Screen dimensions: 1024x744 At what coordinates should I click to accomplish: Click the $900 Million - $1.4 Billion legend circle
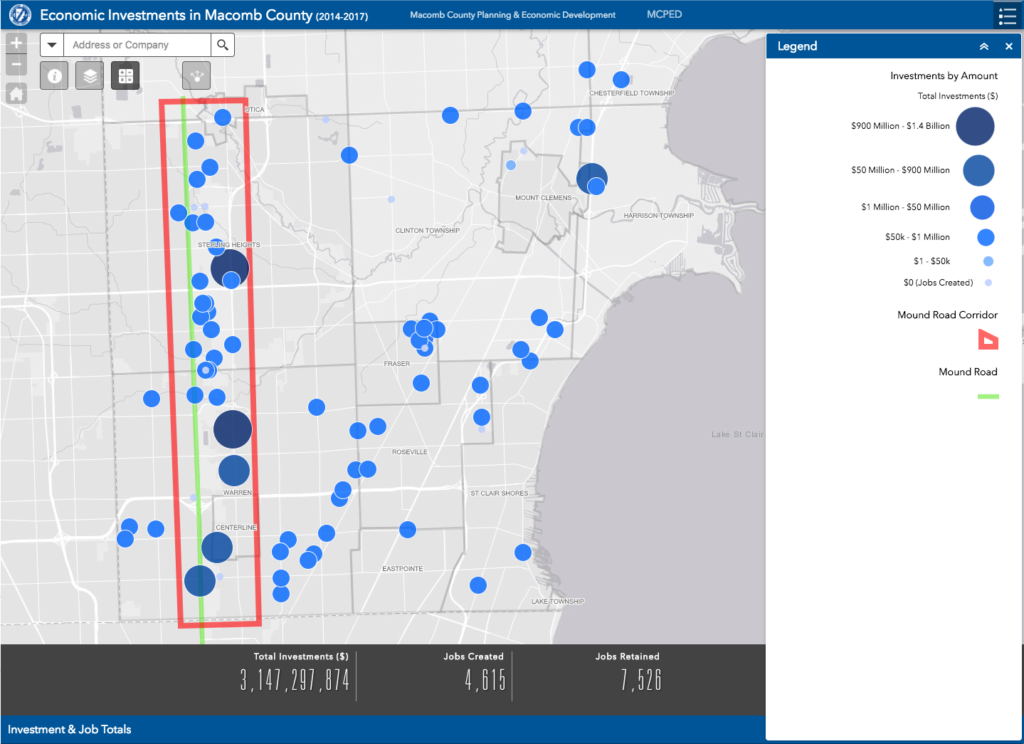[975, 126]
